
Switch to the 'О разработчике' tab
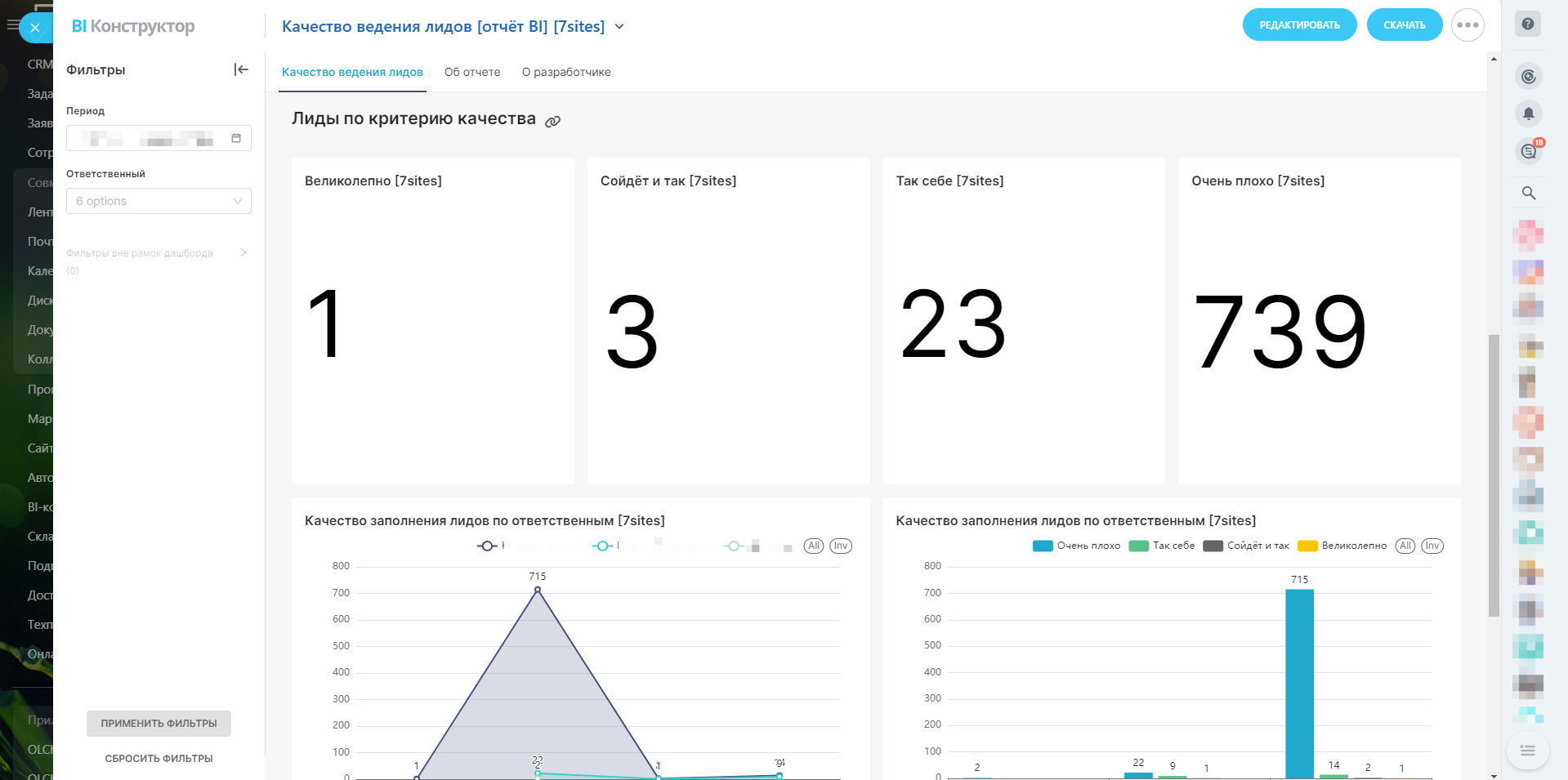click(x=566, y=72)
